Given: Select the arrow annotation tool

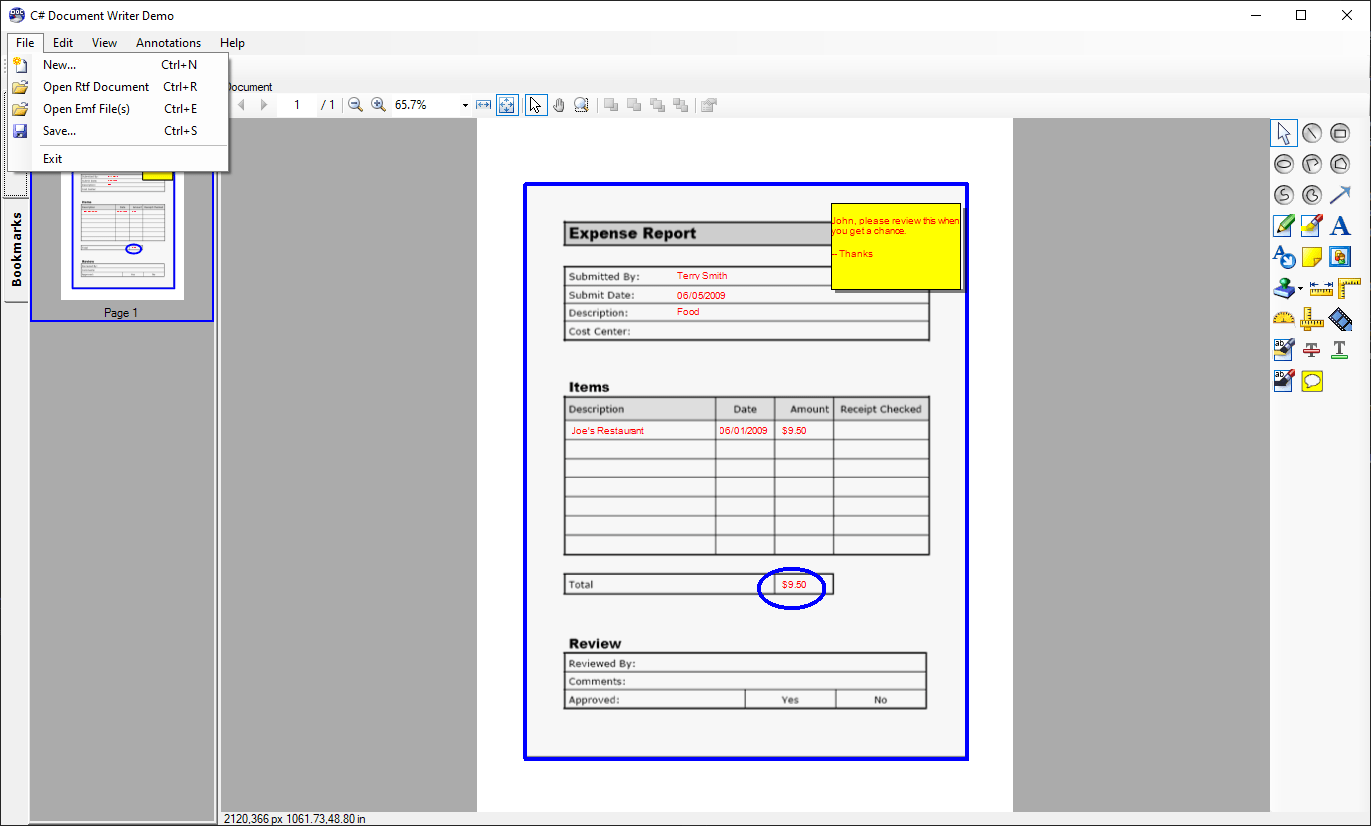Looking at the screenshot, I should click(x=1339, y=195).
